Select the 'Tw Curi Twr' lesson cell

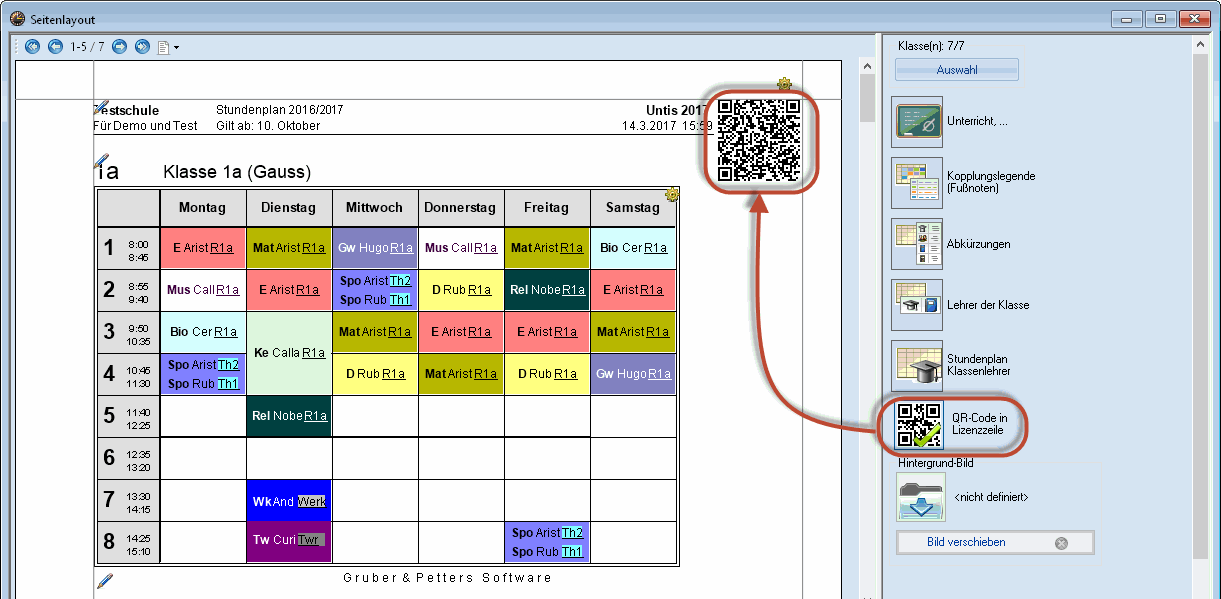coord(289,540)
